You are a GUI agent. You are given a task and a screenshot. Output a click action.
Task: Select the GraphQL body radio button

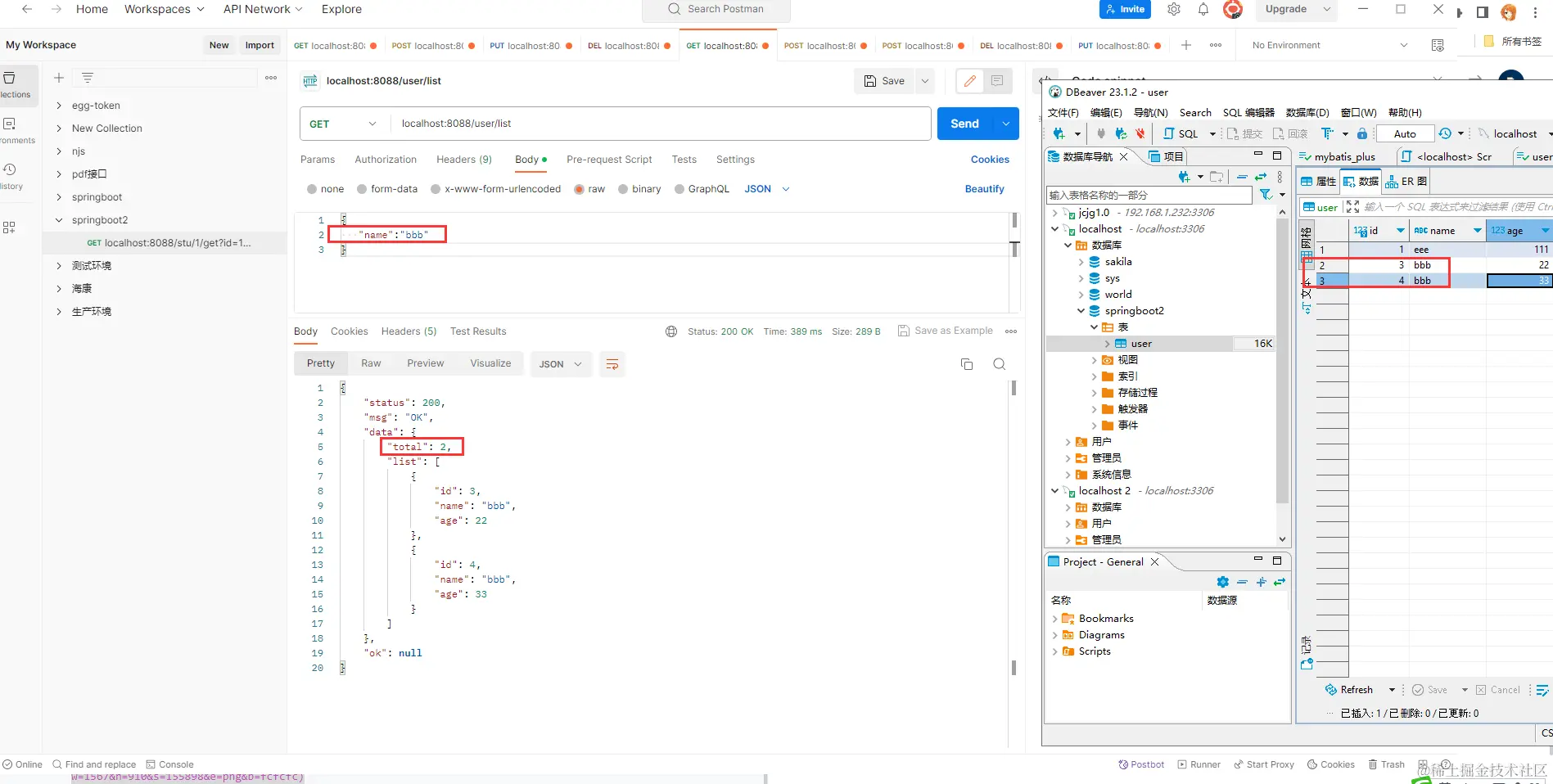pos(679,189)
